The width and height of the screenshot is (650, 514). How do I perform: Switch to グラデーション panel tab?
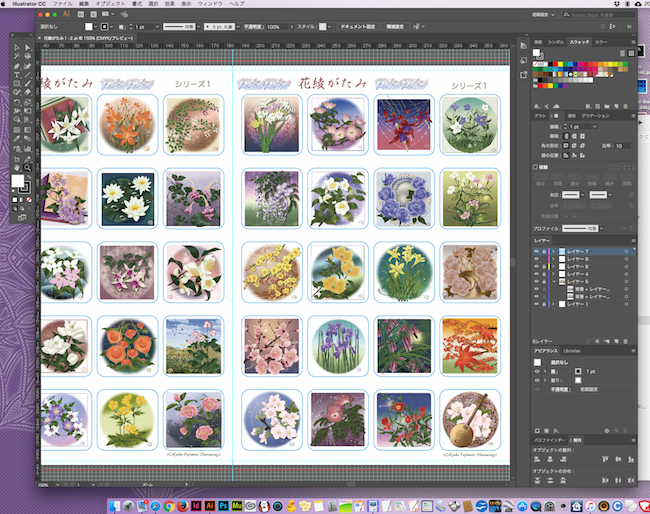595,116
